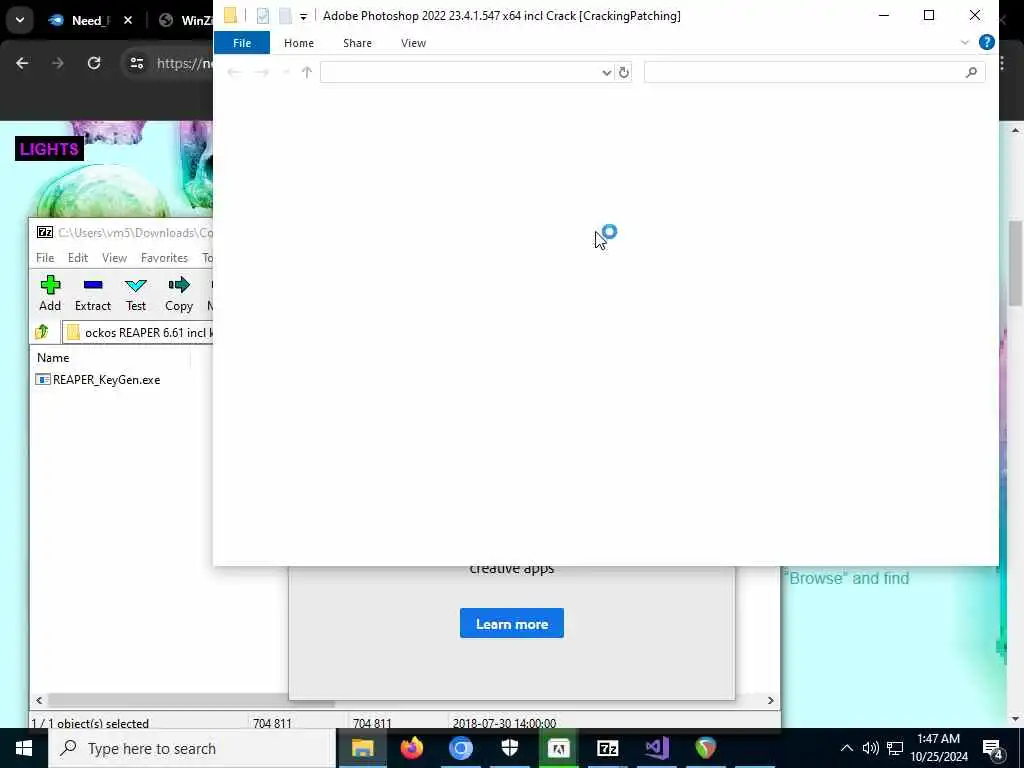Click the folder icon in Explorer title bar
This screenshot has width=1024, height=768.
point(231,15)
